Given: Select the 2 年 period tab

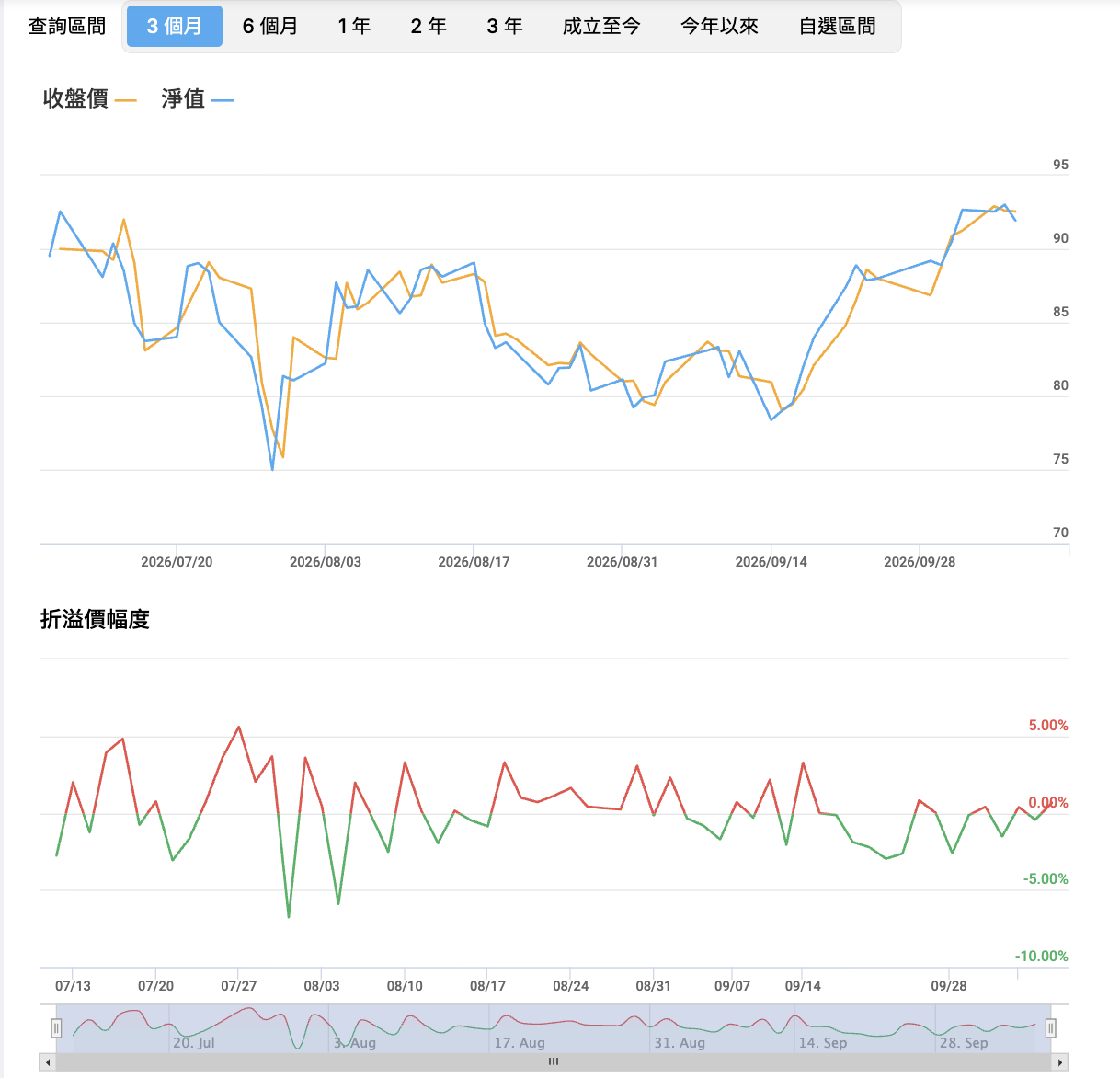Looking at the screenshot, I should pyautogui.click(x=429, y=27).
